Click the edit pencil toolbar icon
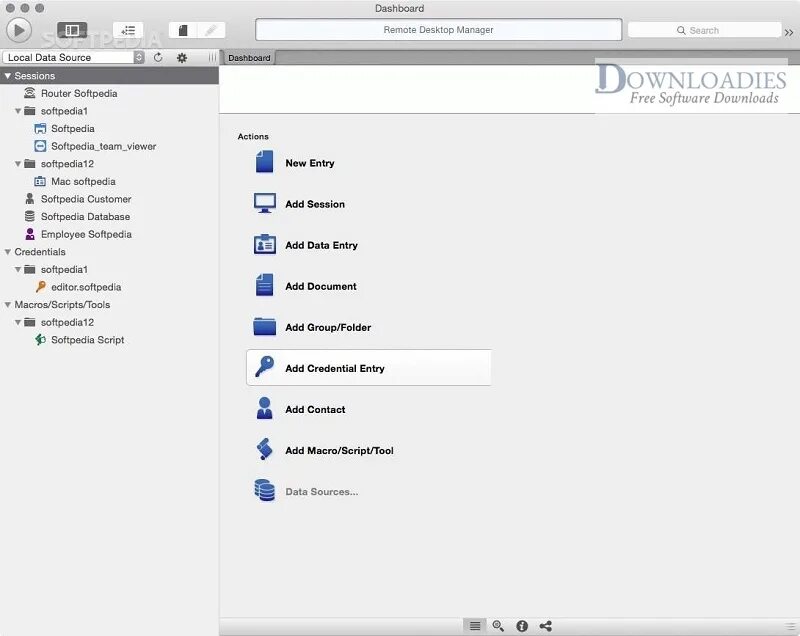Viewport: 800px width, 636px height. (211, 30)
